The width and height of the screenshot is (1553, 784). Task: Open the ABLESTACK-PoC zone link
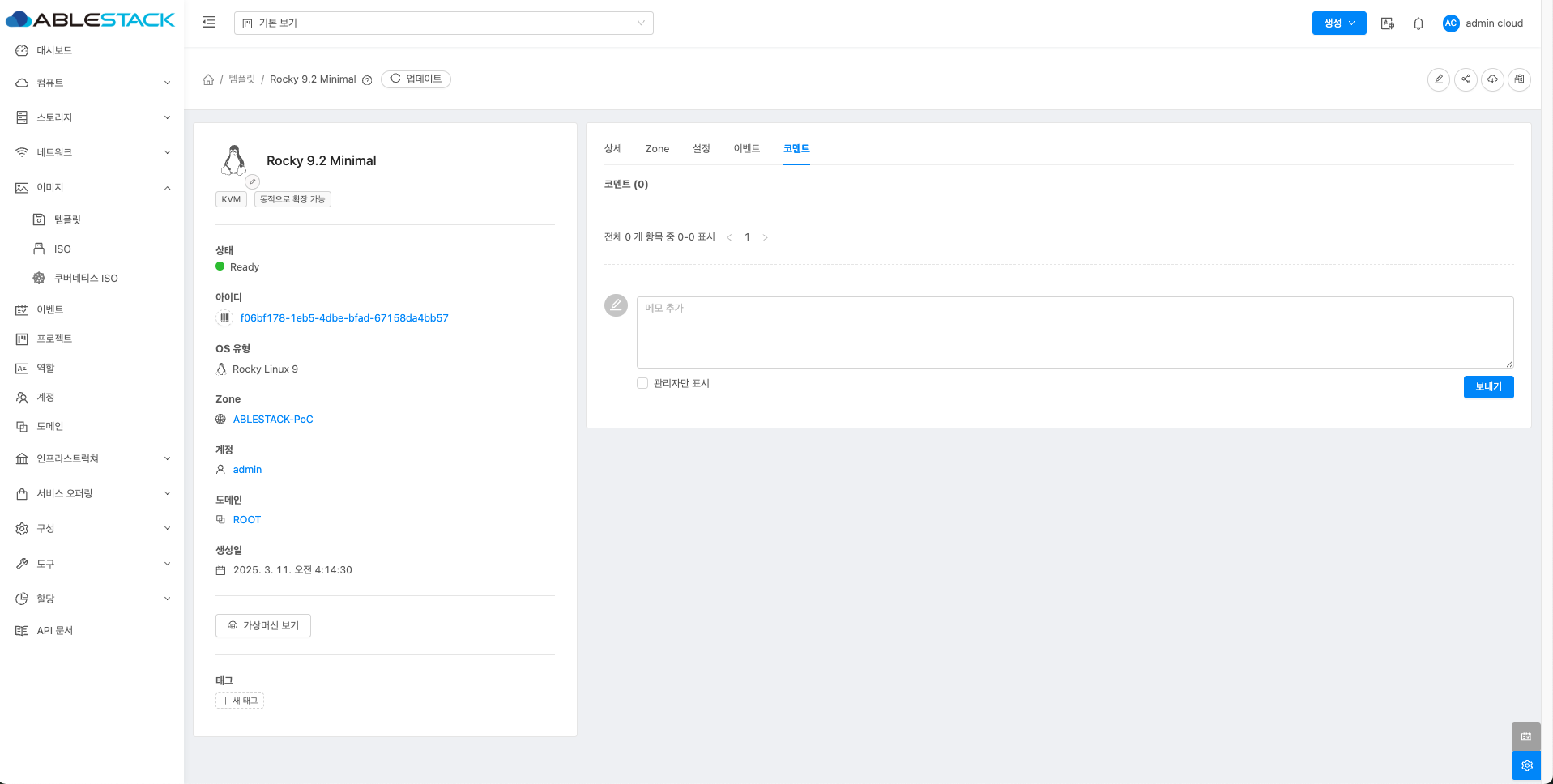coord(273,420)
